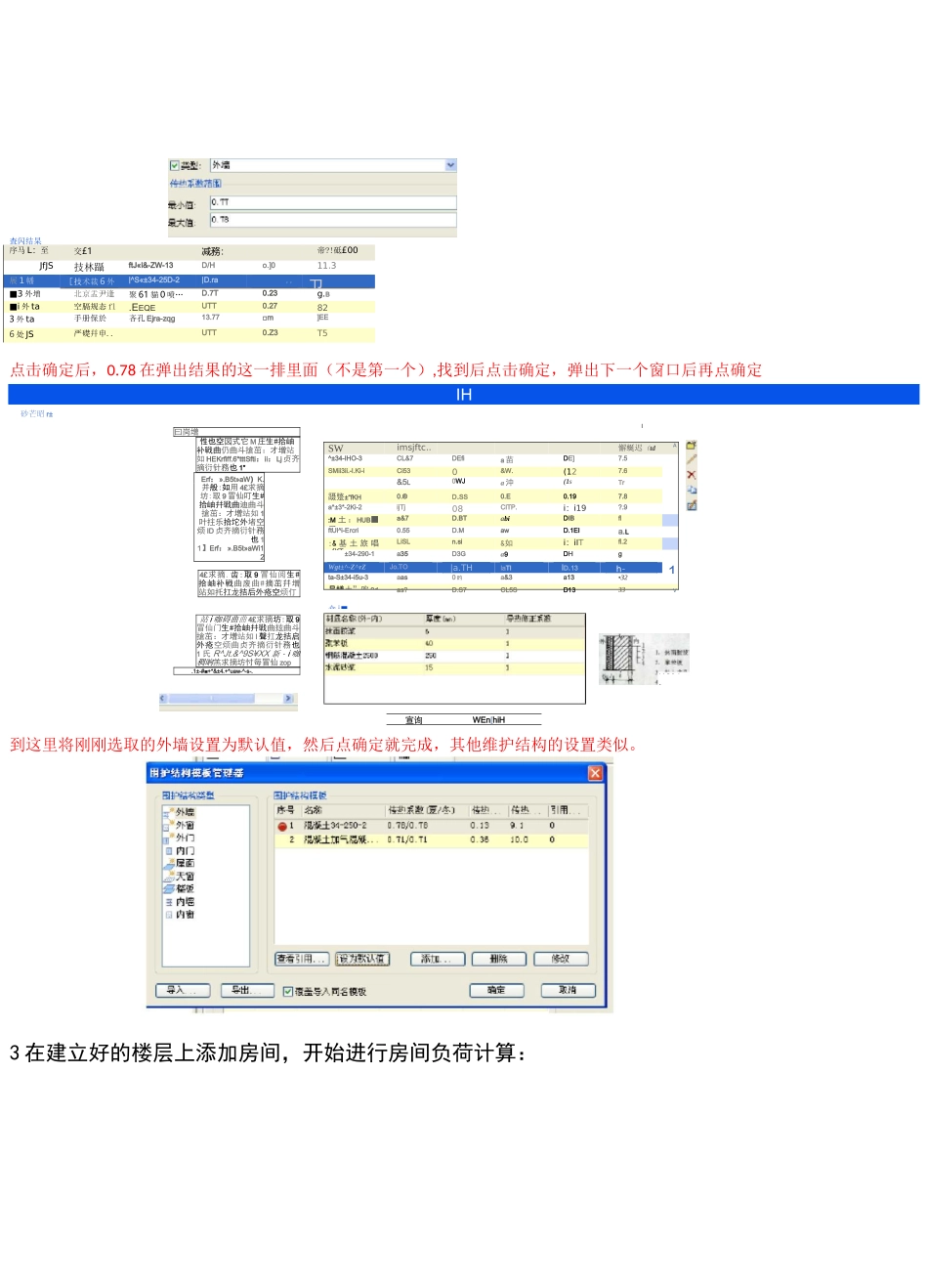Close the 围护结构模板管理器 dialog
This screenshot has height=1288, width=928.
(595, 773)
